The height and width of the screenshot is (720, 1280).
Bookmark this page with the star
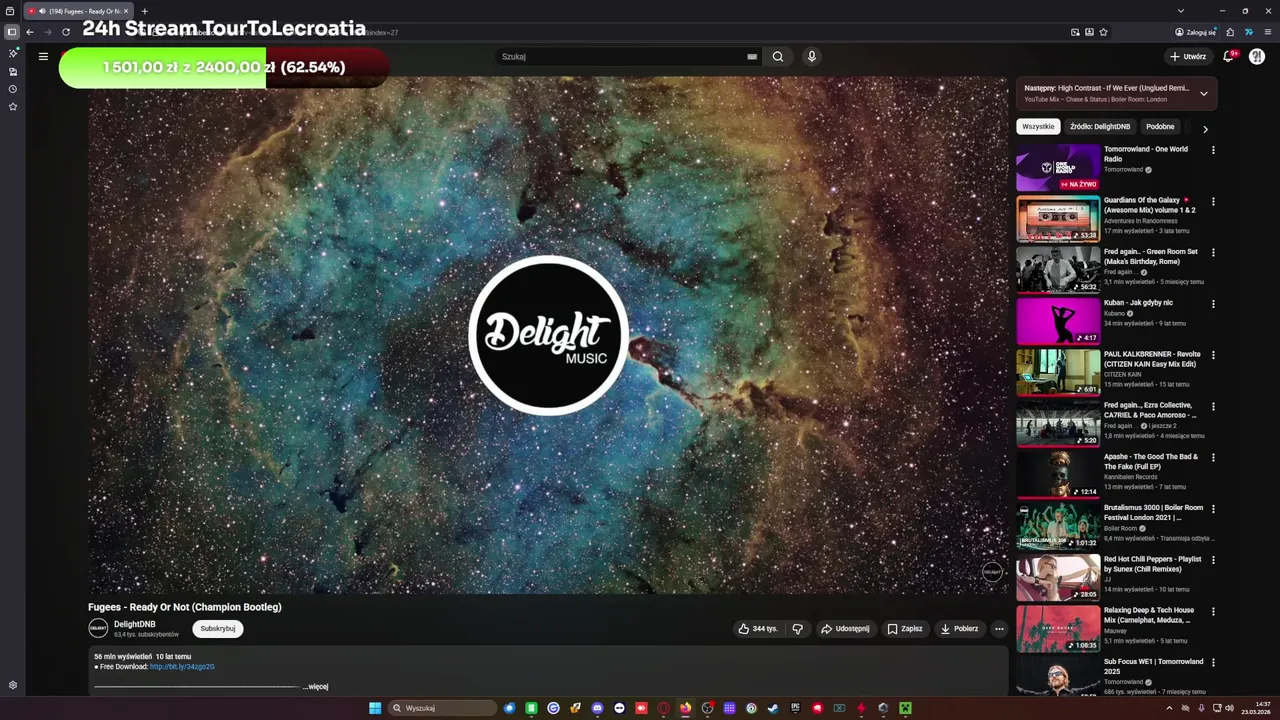pos(1103,32)
